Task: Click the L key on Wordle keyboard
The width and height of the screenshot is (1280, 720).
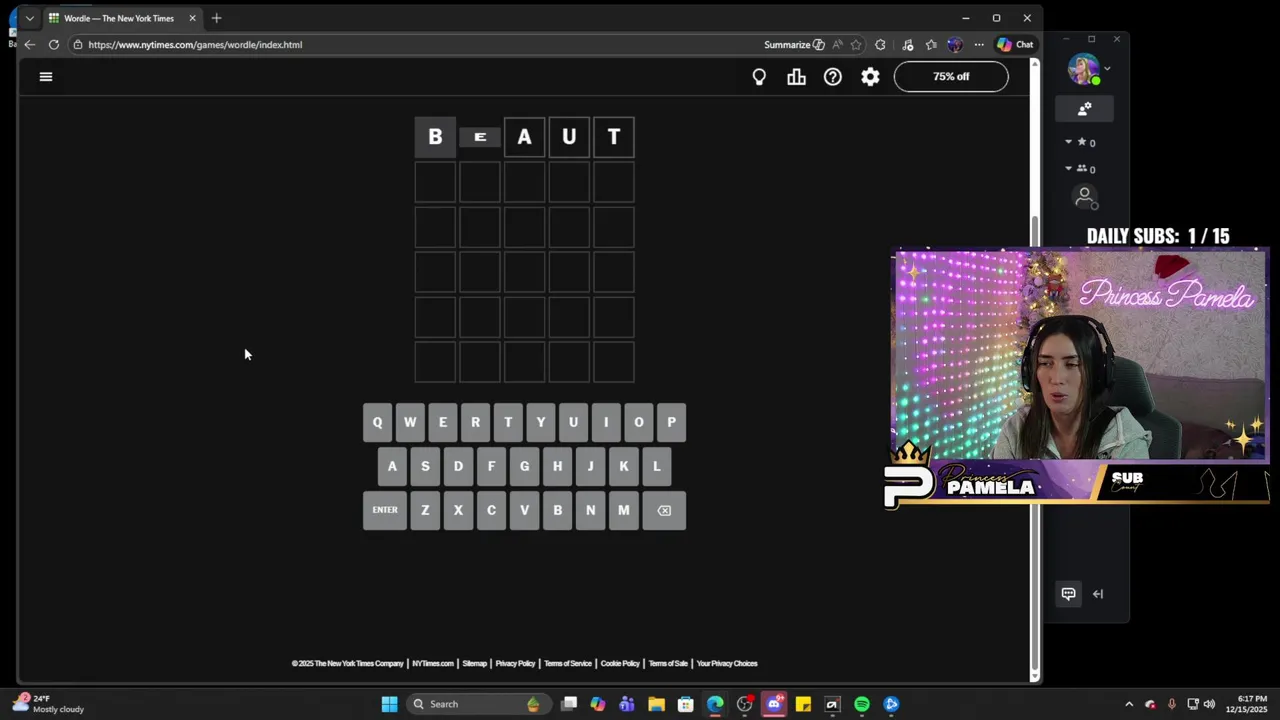Action: point(657,466)
